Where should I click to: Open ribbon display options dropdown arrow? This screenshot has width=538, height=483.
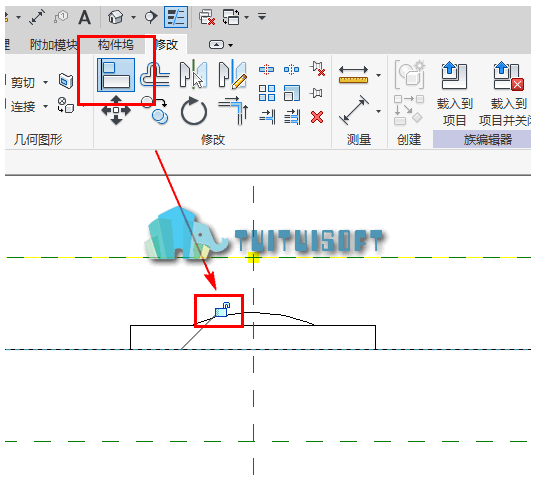[231, 45]
